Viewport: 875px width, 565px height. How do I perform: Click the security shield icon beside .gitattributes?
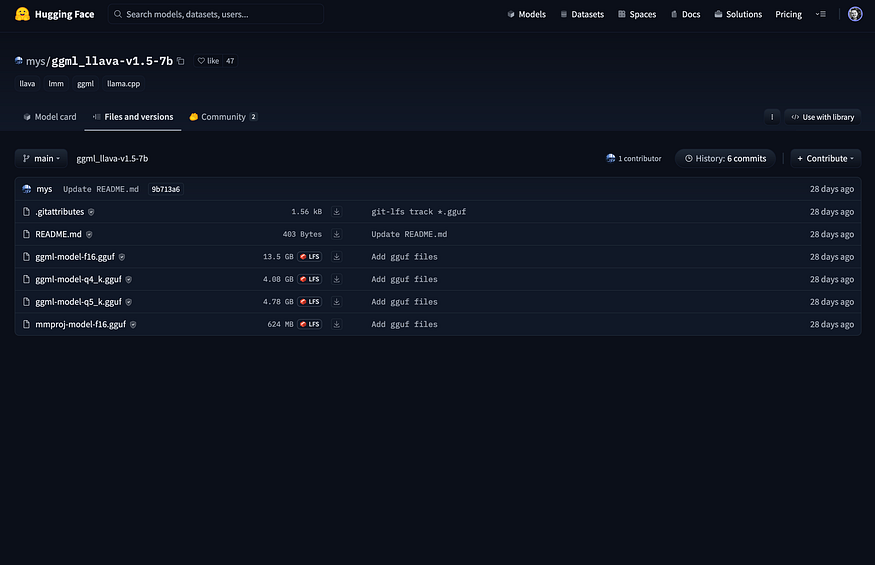pos(91,212)
